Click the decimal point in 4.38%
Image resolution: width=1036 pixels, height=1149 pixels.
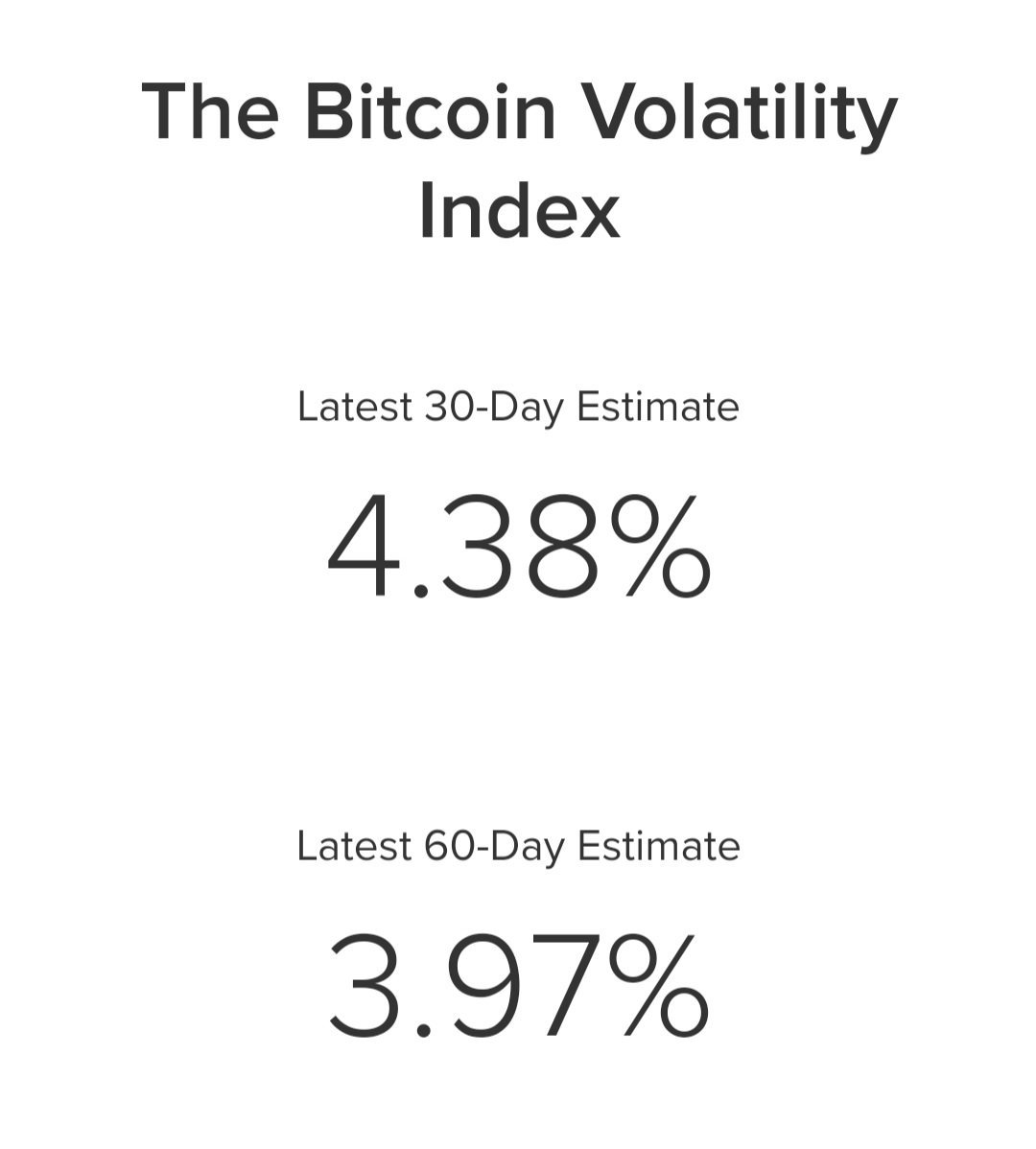(x=420, y=590)
